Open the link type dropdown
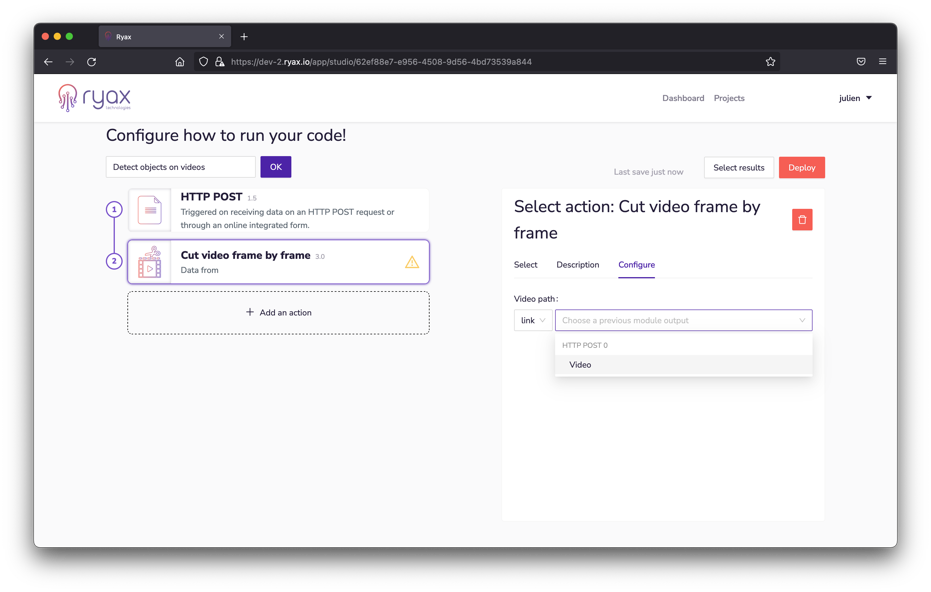The width and height of the screenshot is (931, 592). pos(532,321)
